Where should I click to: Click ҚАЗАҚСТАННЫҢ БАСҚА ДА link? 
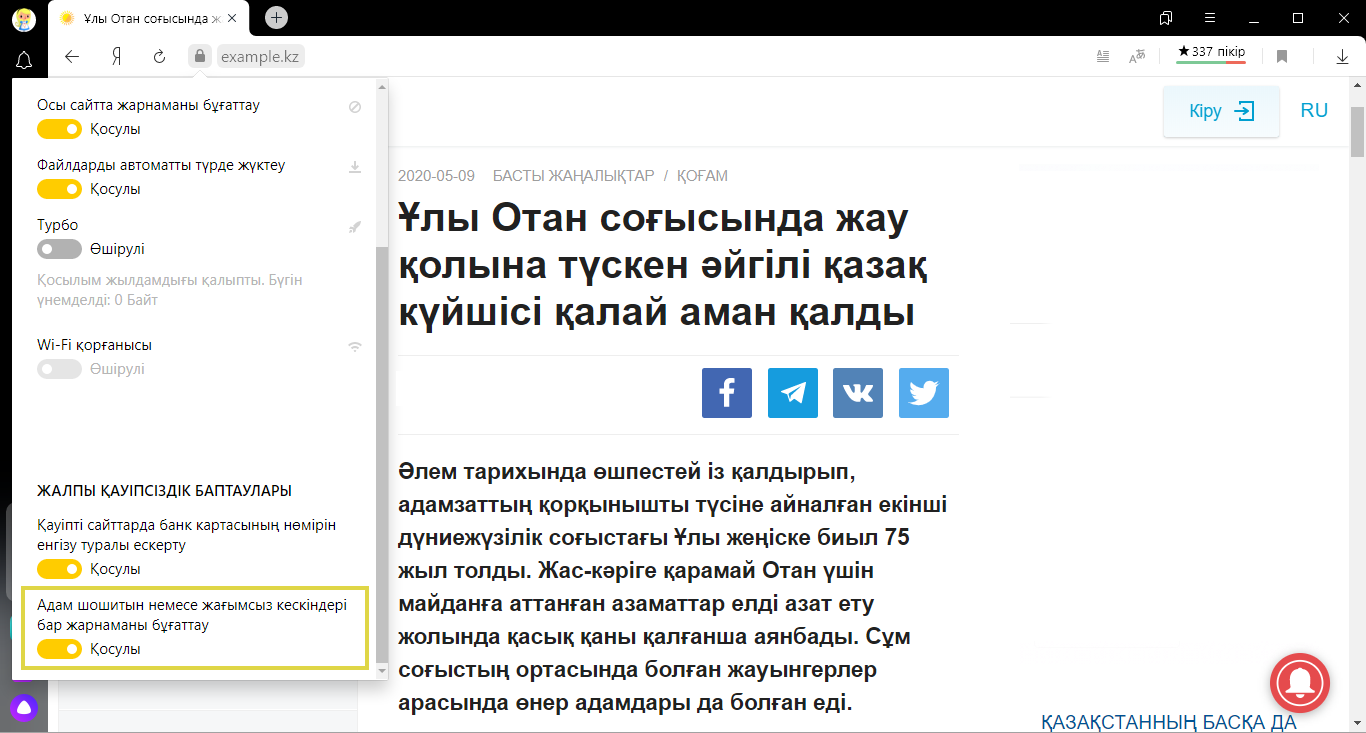[x=1169, y=722]
